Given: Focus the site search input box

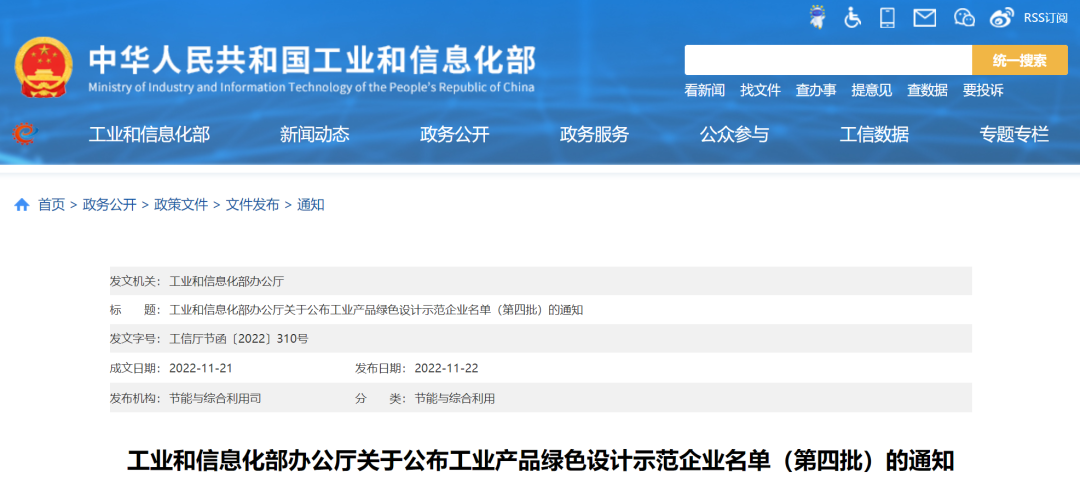Looking at the screenshot, I should pos(827,60).
